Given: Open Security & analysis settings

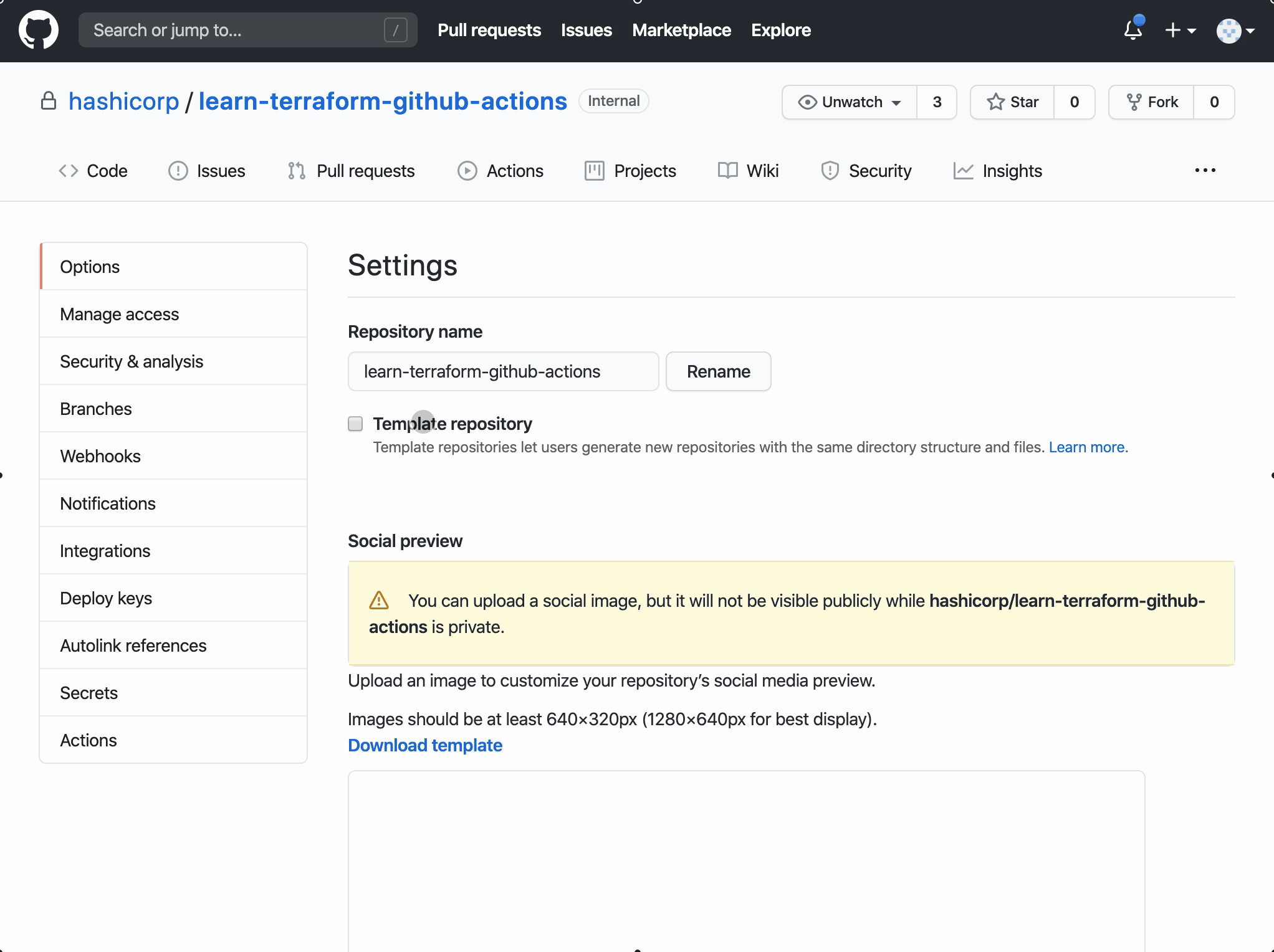Looking at the screenshot, I should pos(173,361).
